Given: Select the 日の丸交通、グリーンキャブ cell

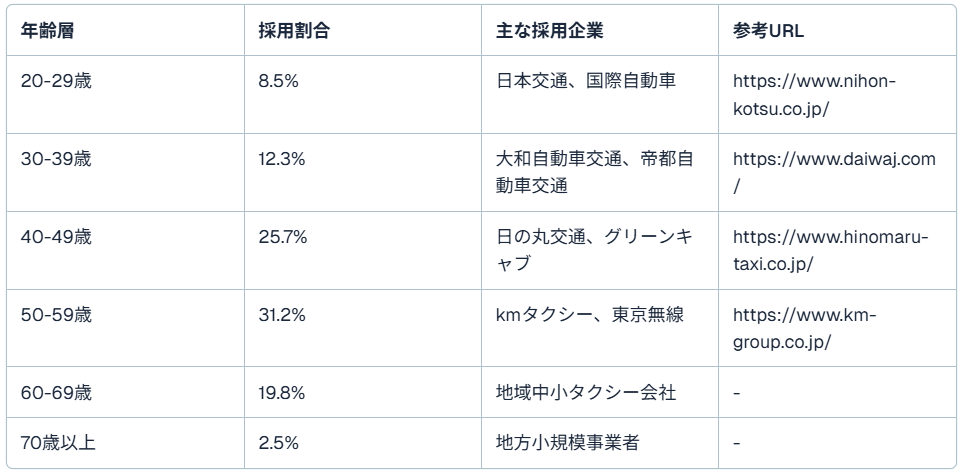Looking at the screenshot, I should pos(594,250).
